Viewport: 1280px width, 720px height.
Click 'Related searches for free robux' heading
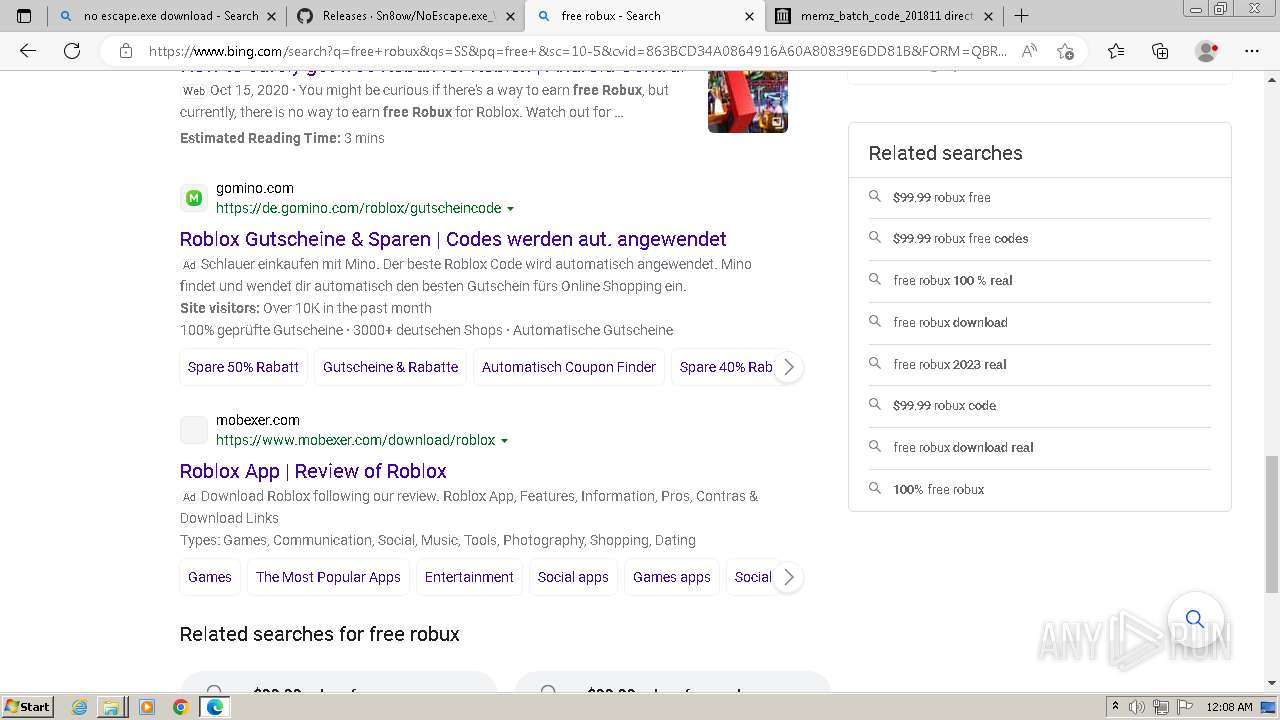[320, 634]
